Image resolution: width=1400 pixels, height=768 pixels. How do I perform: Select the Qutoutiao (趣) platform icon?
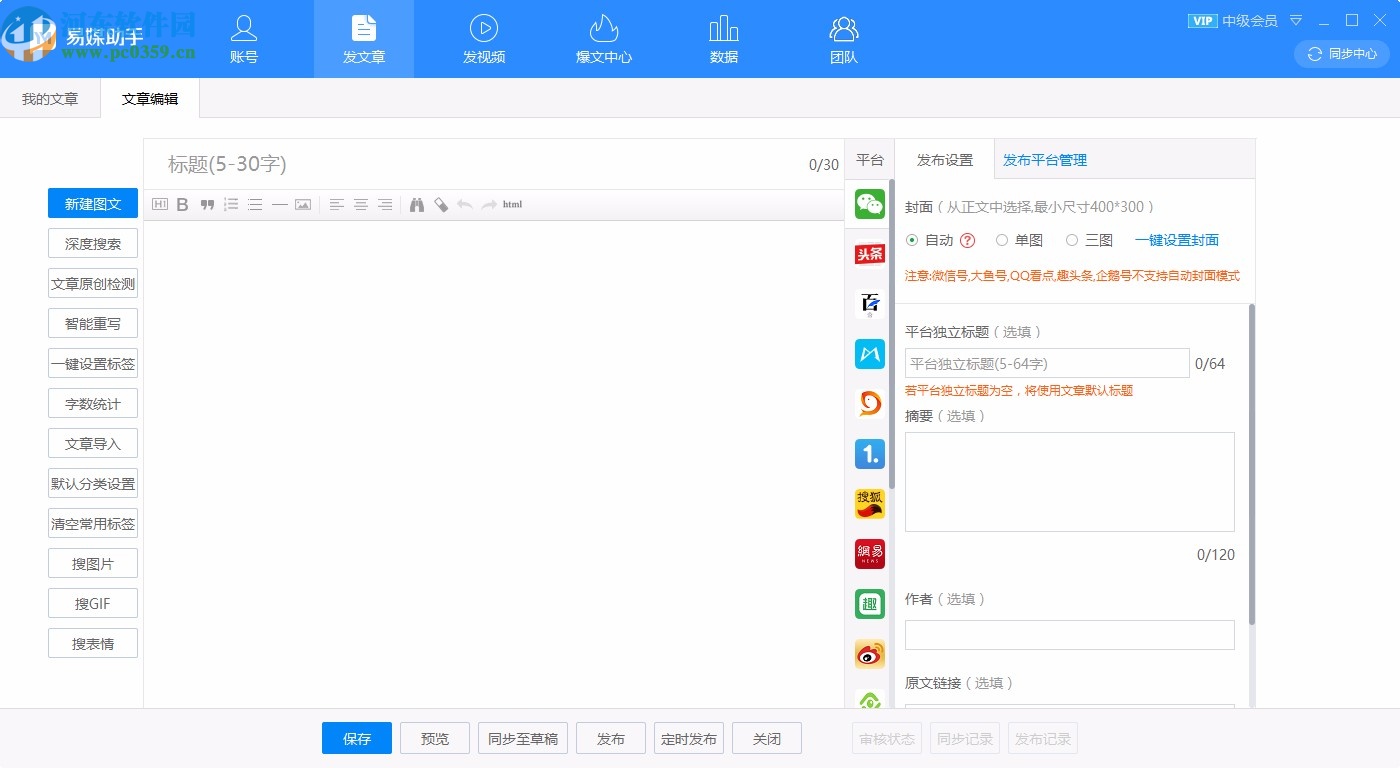pyautogui.click(x=869, y=604)
